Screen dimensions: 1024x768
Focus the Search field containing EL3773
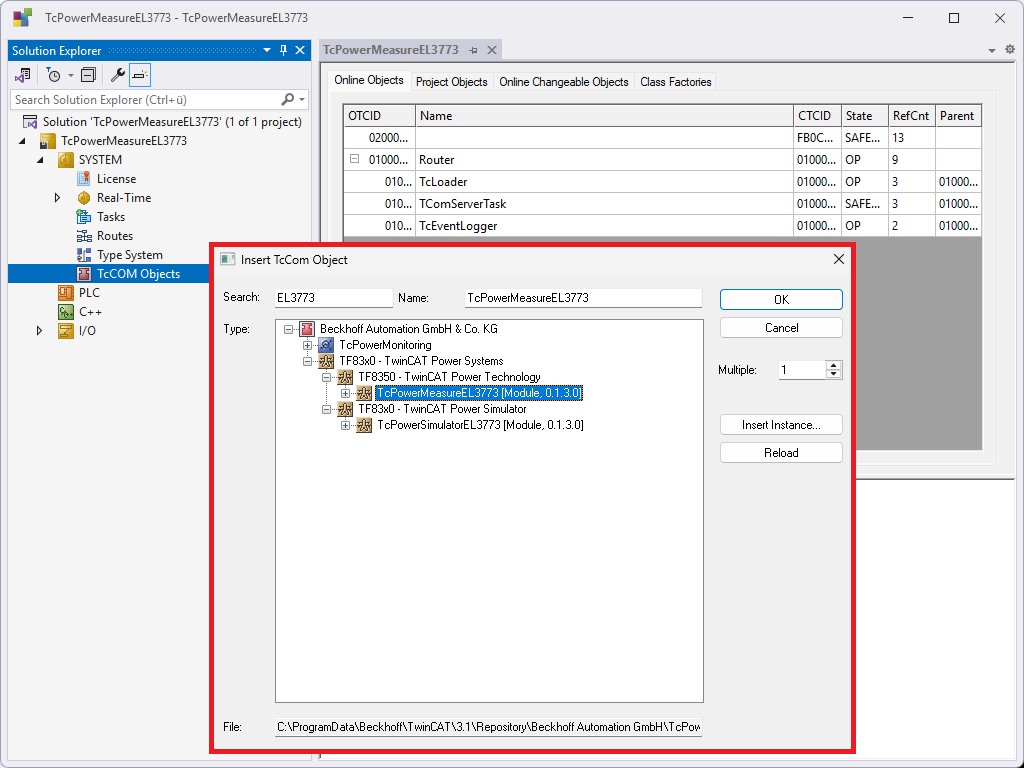[333, 298]
